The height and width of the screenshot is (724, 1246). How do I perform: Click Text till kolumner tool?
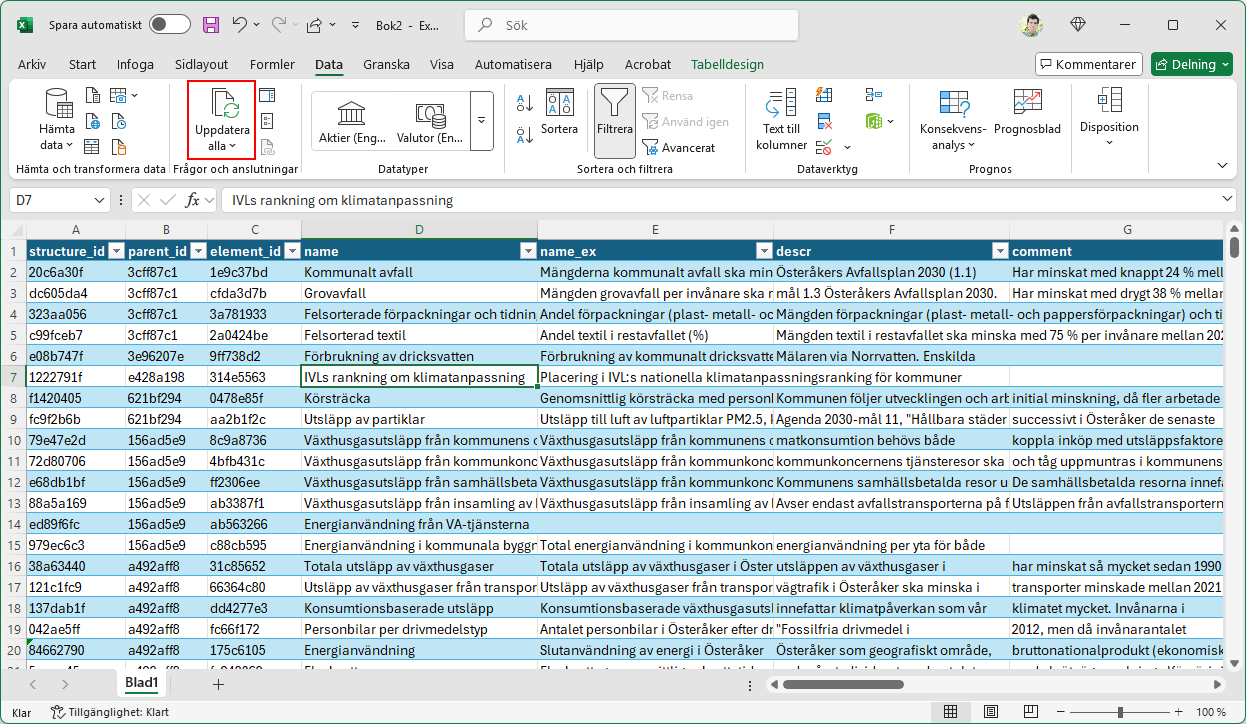(781, 121)
